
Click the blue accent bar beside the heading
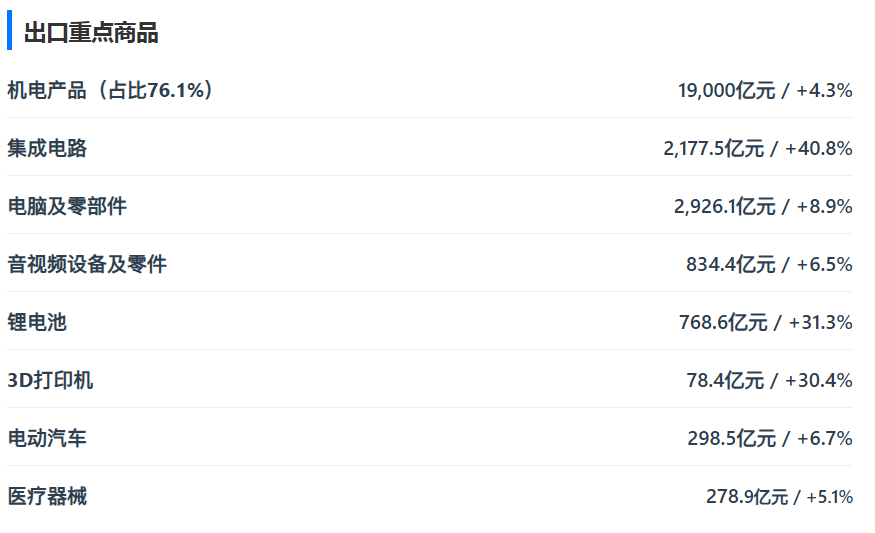(9, 32)
